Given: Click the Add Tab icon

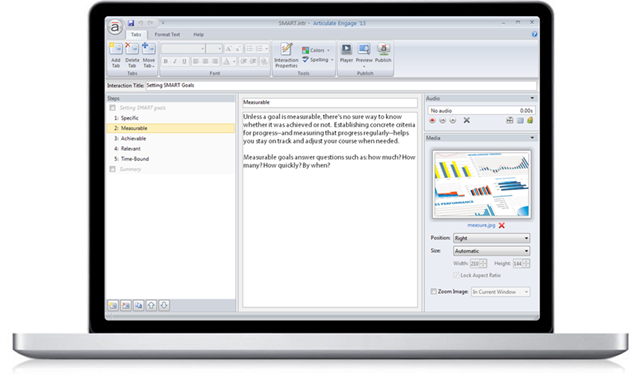Looking at the screenshot, I should 116,49.
